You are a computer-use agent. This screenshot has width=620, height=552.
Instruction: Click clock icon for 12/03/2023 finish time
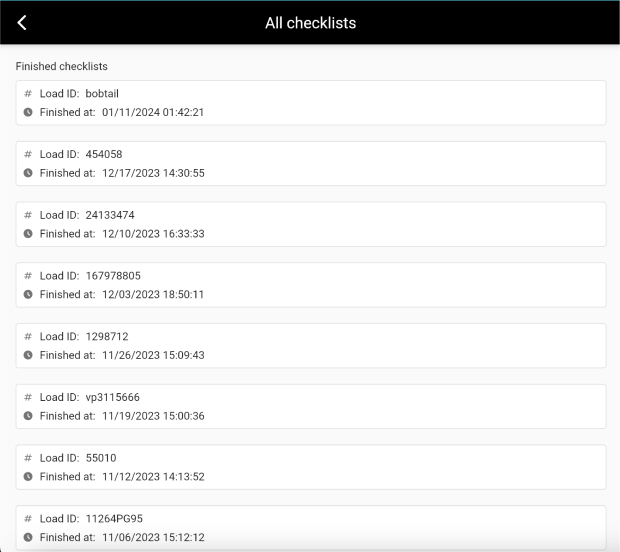coord(28,295)
